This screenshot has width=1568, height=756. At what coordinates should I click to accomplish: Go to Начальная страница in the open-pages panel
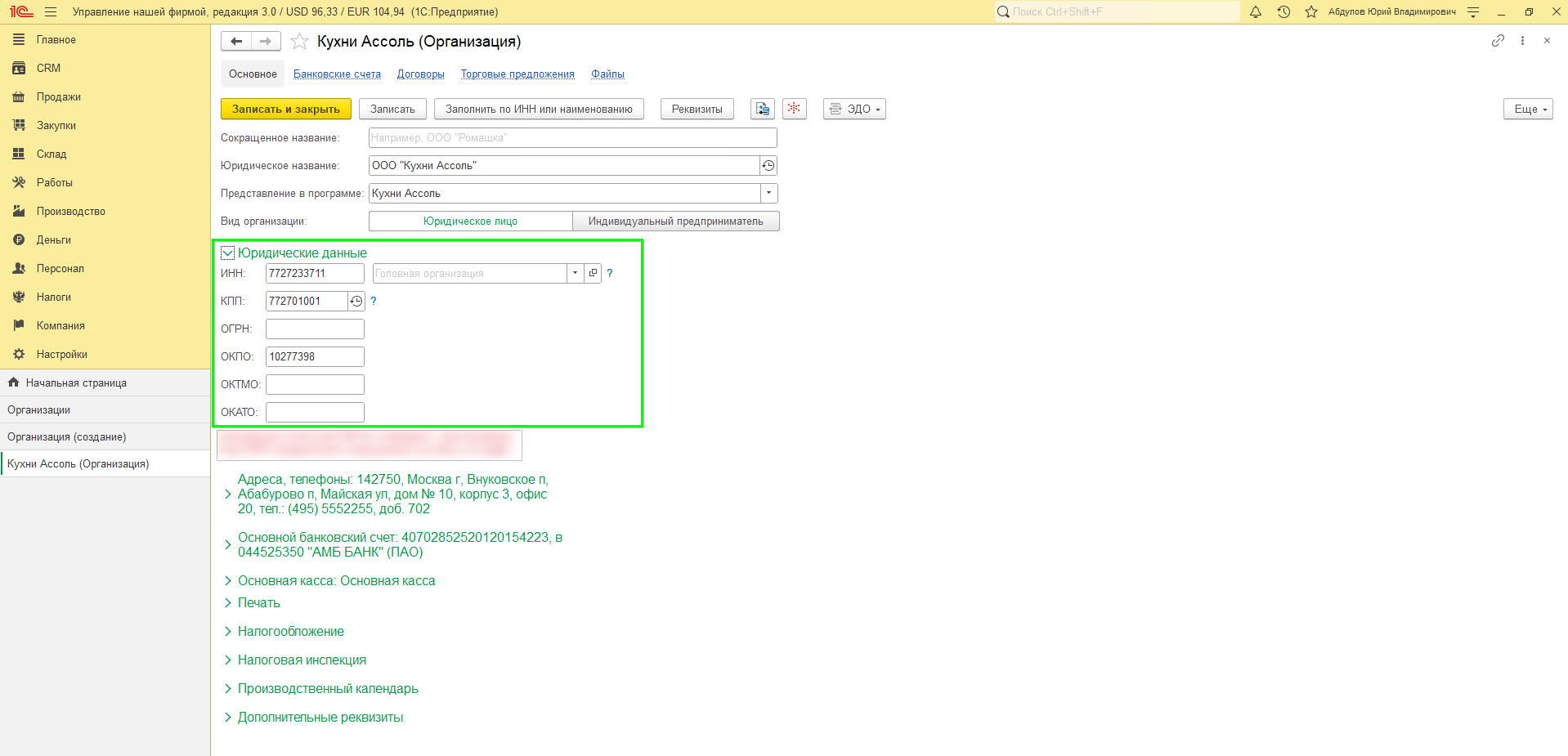pyautogui.click(x=105, y=383)
